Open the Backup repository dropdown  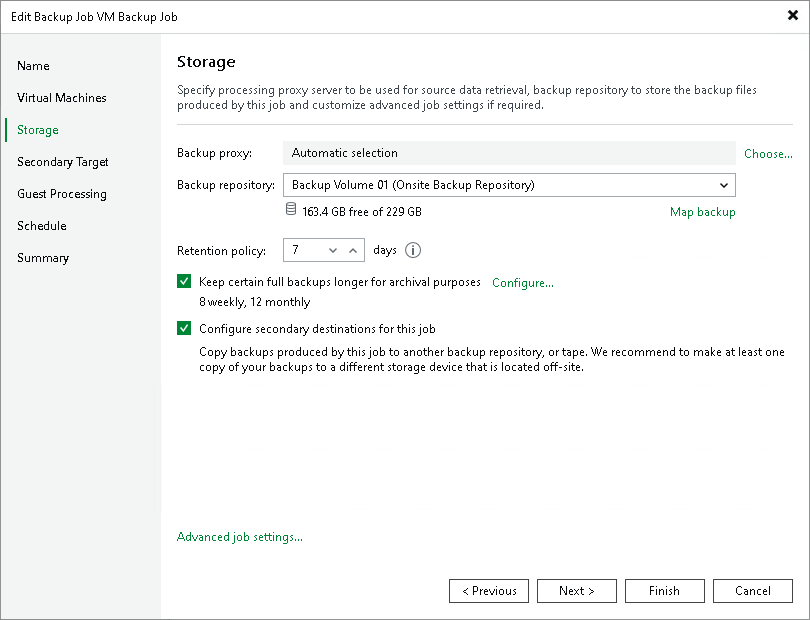(x=723, y=185)
